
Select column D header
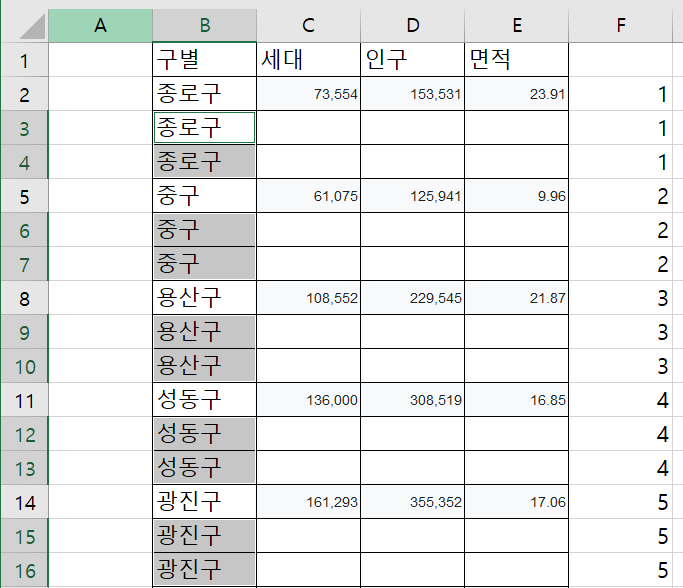click(413, 26)
